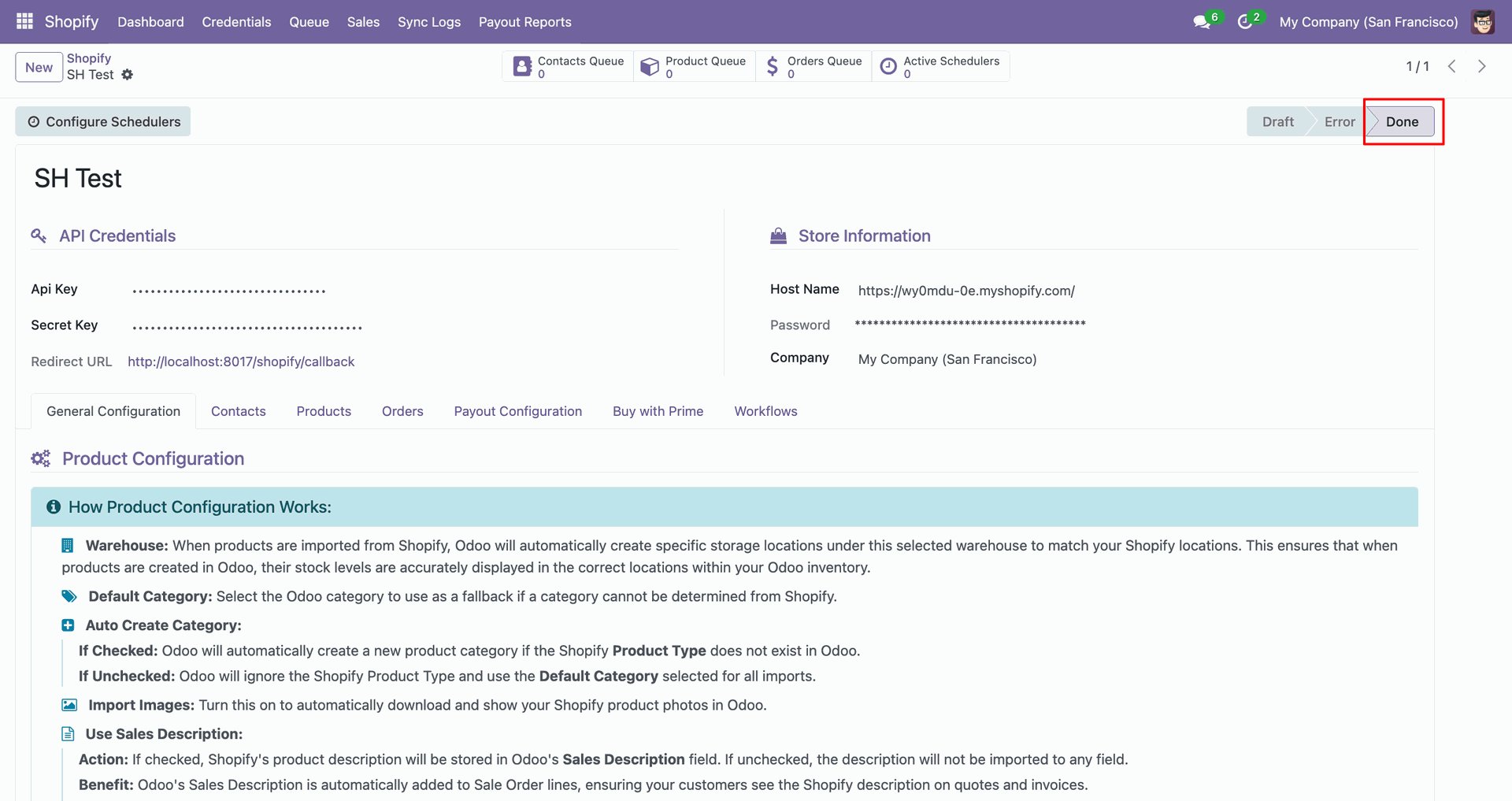Viewport: 1512px width, 801px height.
Task: Open the Orders Queue stat button
Action: (813, 66)
